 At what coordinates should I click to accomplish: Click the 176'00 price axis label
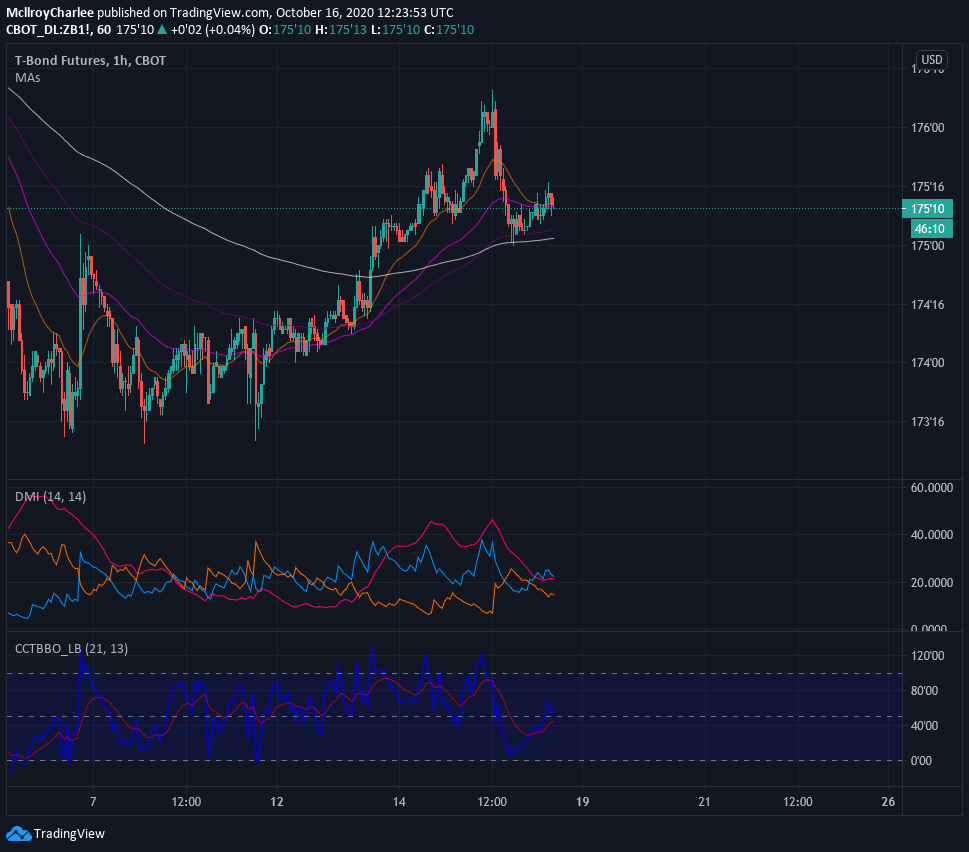[x=928, y=128]
